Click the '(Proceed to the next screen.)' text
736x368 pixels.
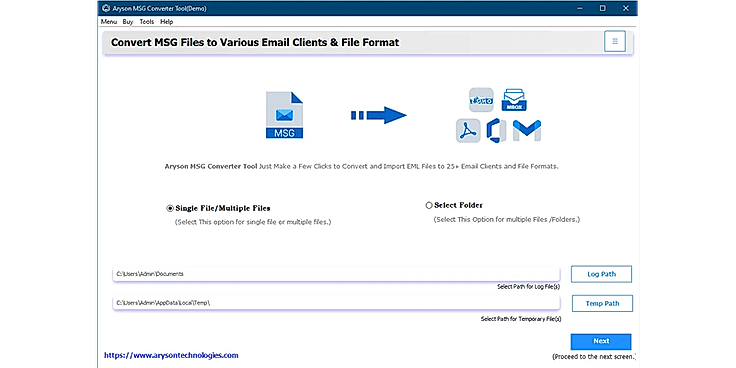tap(595, 356)
